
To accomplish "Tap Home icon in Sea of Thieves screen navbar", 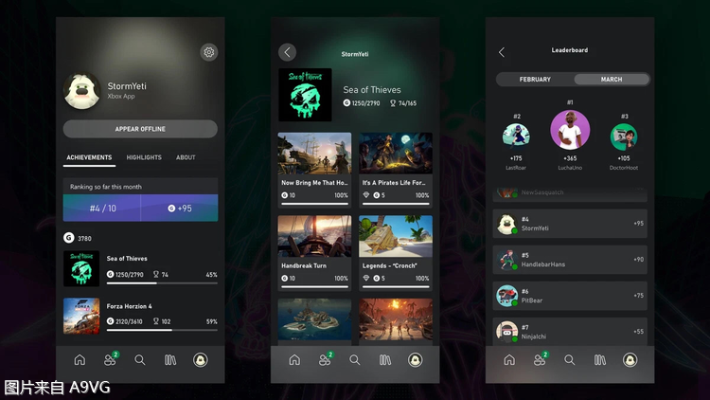I will [295, 360].
